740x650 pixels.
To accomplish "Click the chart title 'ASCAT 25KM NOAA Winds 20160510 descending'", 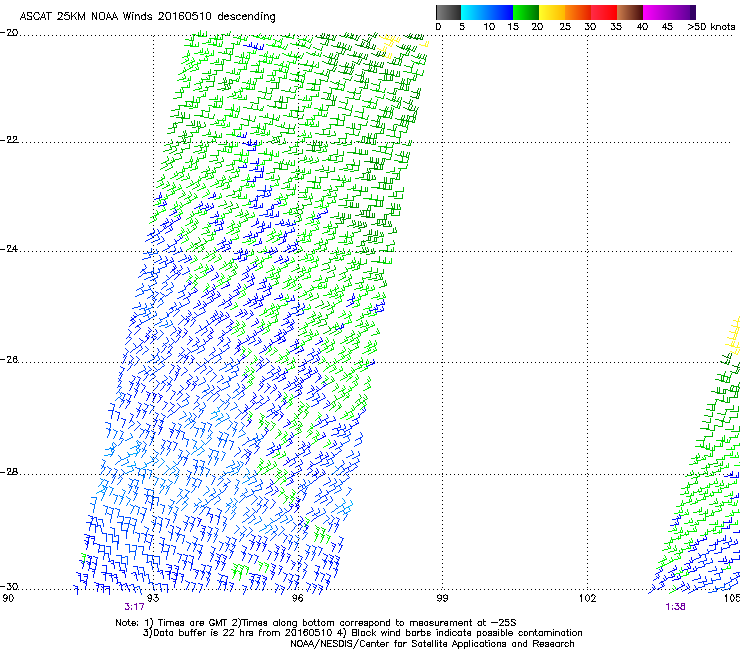I will [147, 17].
